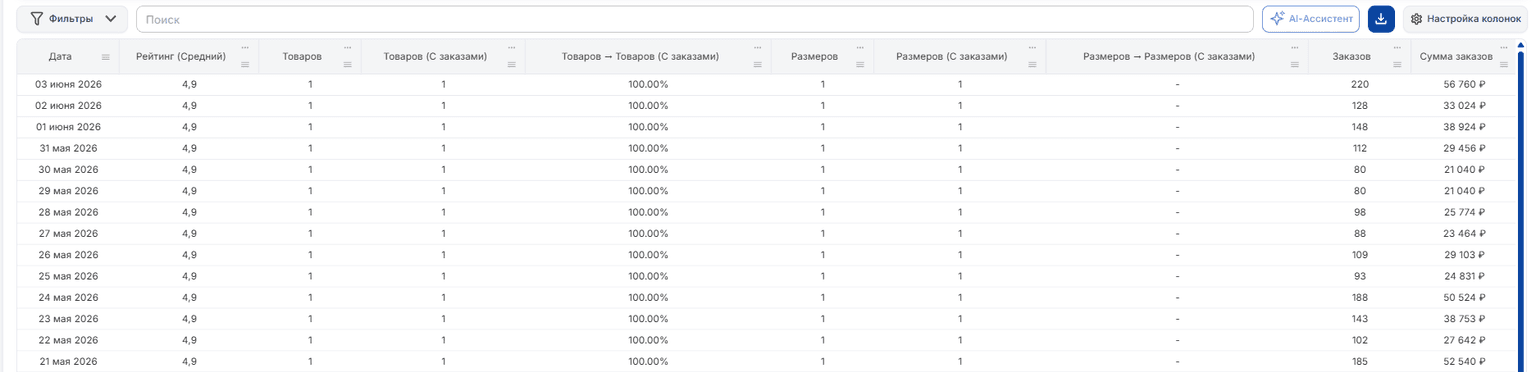Open the Фильтры dropdown

[x=72, y=19]
